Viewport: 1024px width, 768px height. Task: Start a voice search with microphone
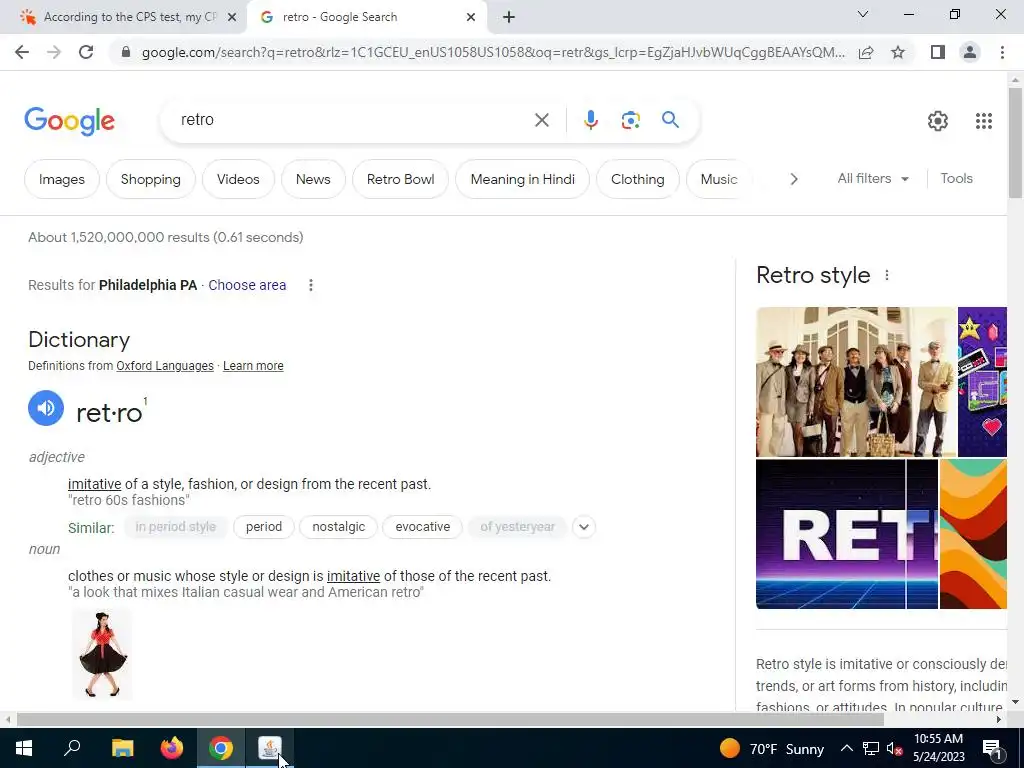point(590,120)
